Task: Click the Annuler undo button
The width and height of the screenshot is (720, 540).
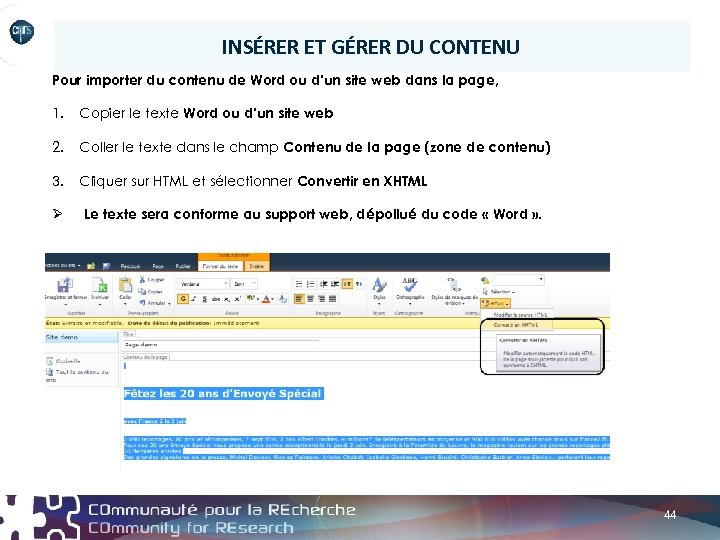Action: (x=152, y=303)
